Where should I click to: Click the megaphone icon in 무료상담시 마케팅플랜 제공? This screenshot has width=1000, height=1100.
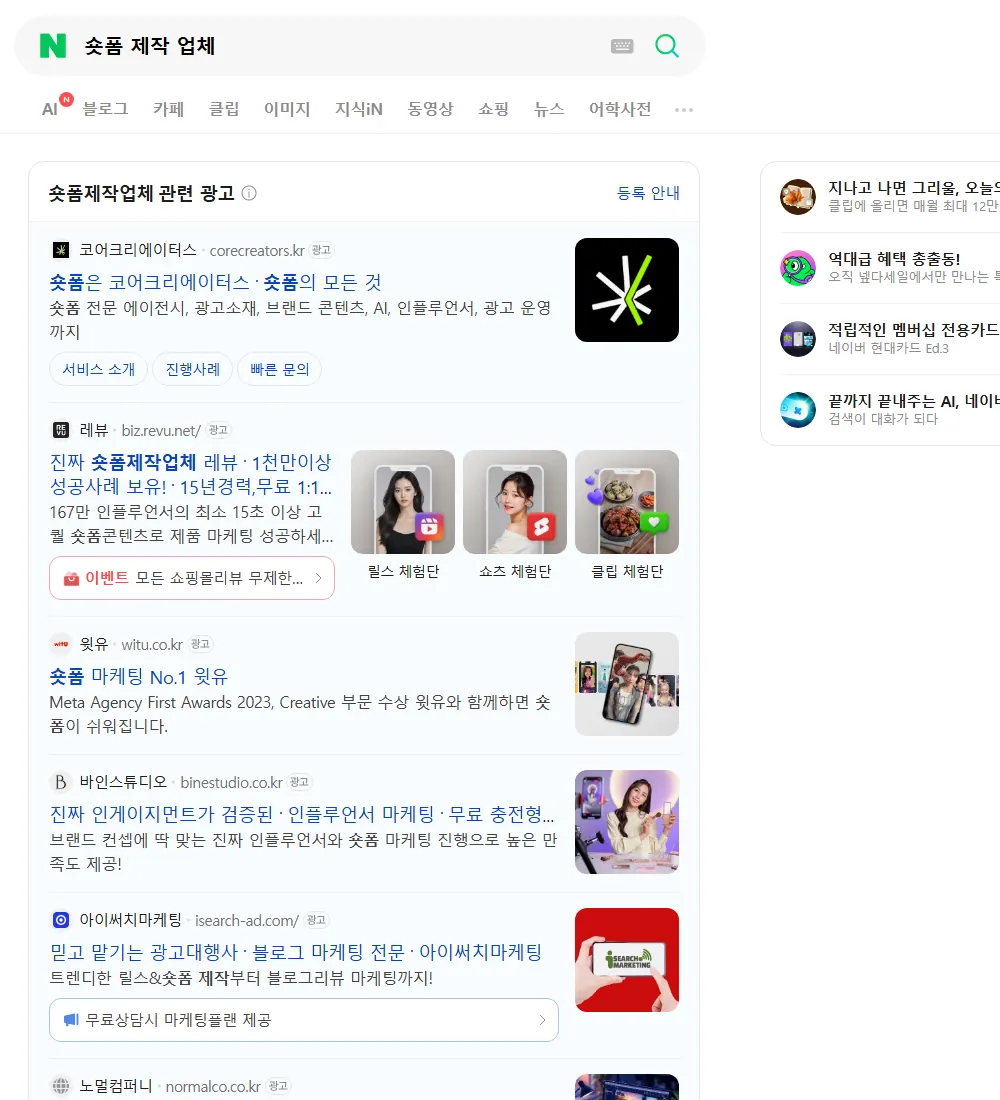click(x=71, y=1019)
